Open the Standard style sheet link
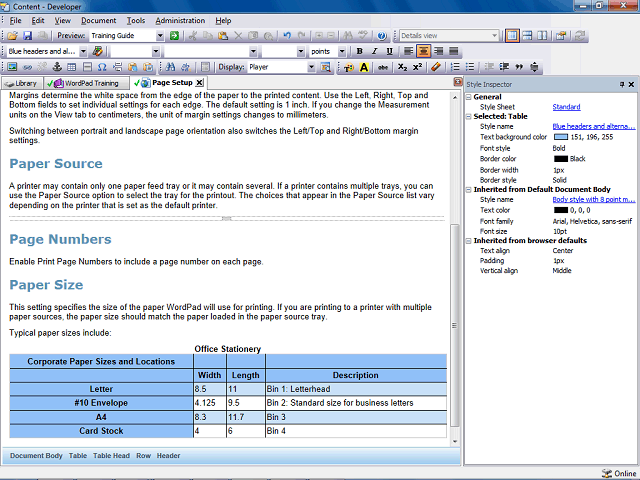Screen dimensions: 640x480 pyautogui.click(x=566, y=107)
